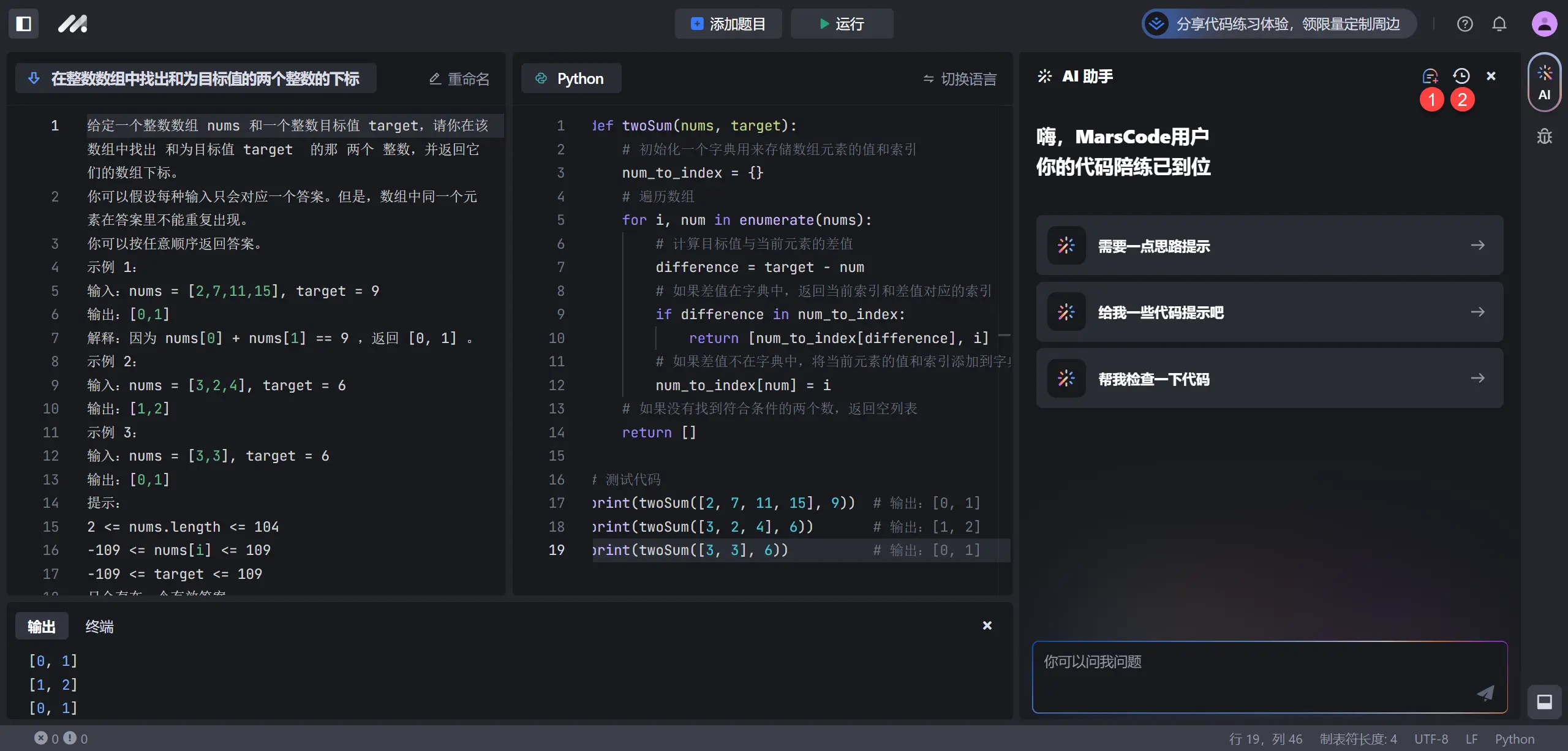1568x751 pixels.
Task: Click problem line 示例 3:
Action: click(x=112, y=432)
